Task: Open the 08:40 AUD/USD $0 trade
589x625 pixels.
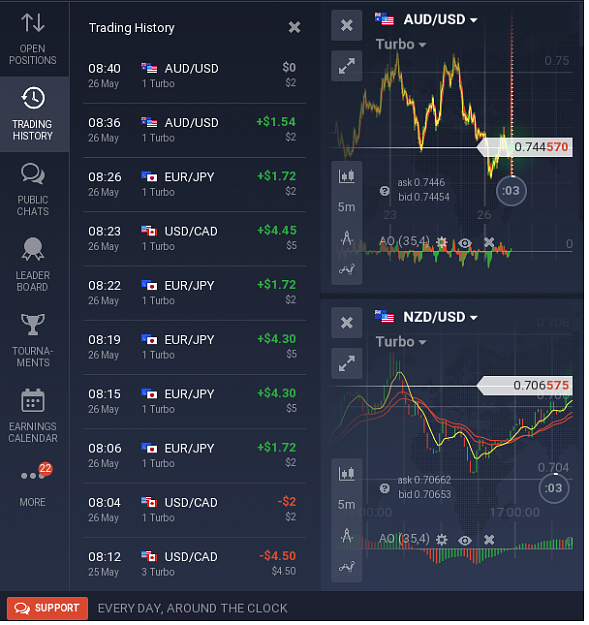Action: [195, 76]
